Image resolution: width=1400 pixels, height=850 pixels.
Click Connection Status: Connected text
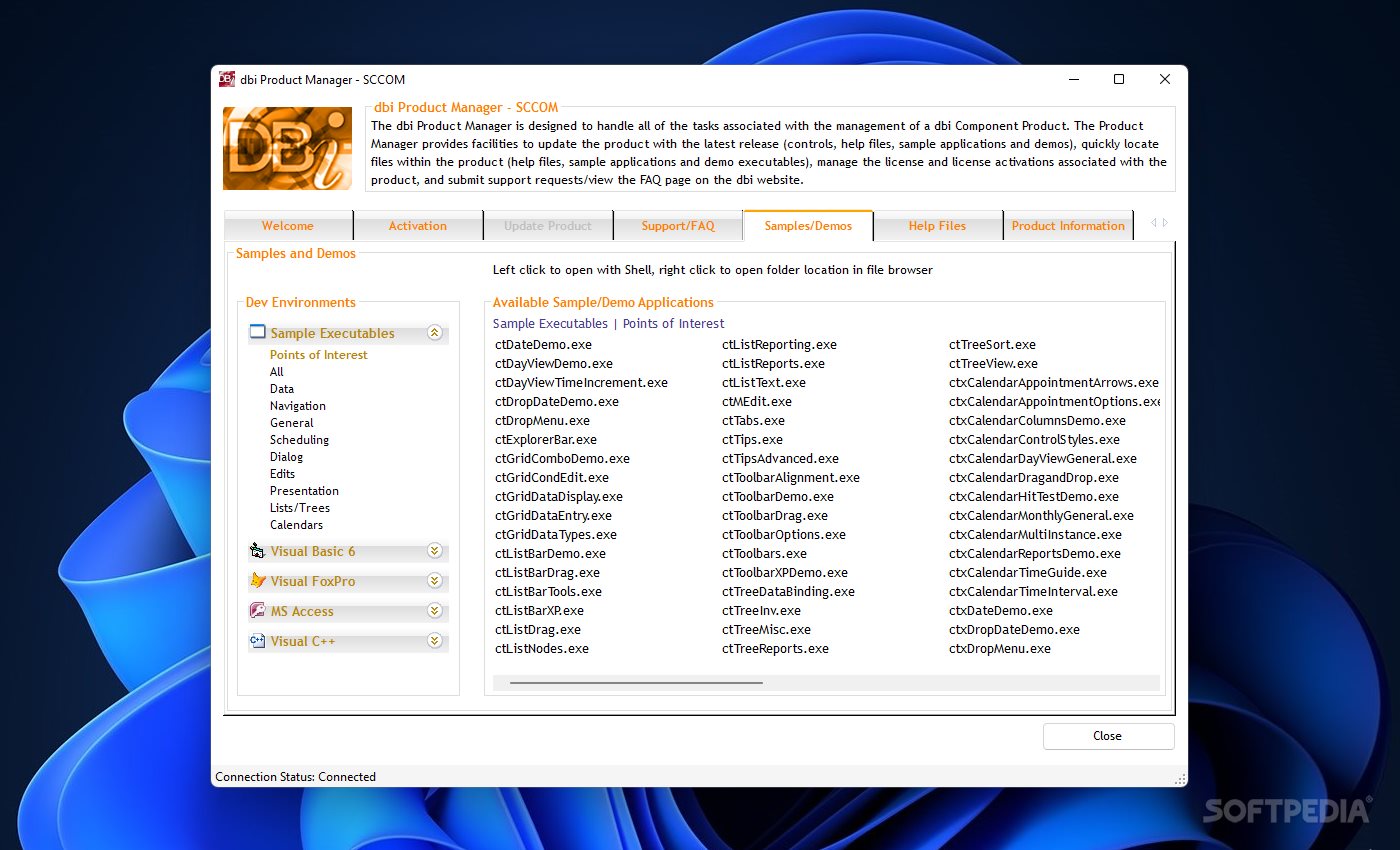coord(296,777)
